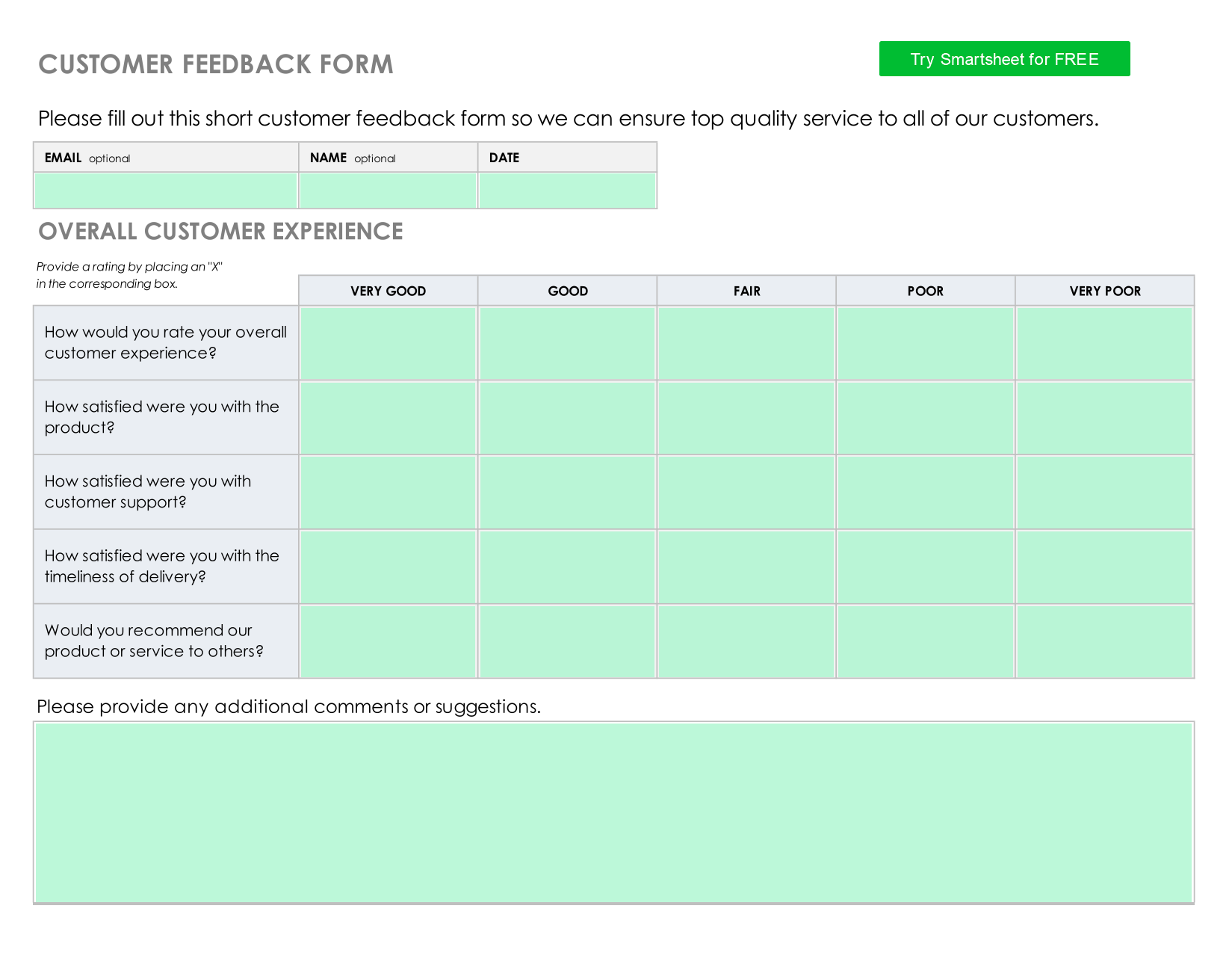Mark Very Good for overall customer experience

point(388,343)
